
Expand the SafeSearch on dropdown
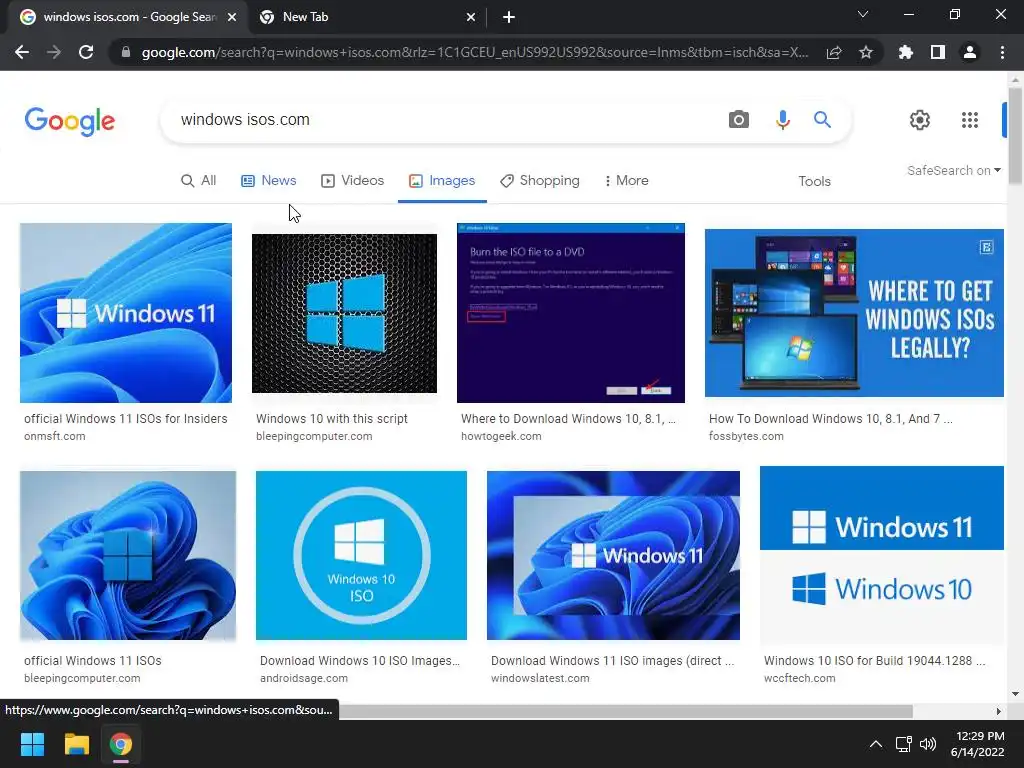click(x=953, y=170)
